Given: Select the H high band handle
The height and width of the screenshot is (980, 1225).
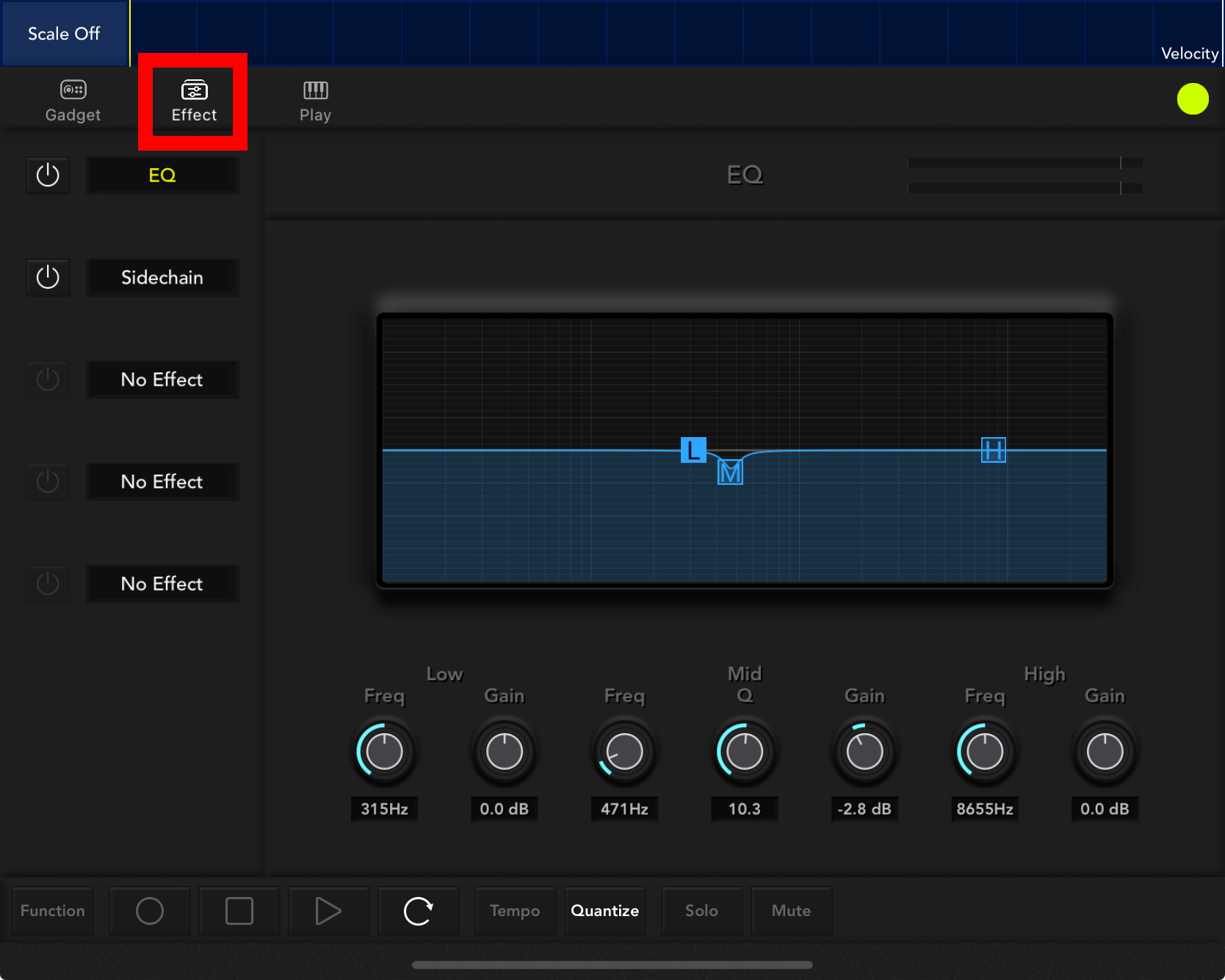Looking at the screenshot, I should coord(994,450).
